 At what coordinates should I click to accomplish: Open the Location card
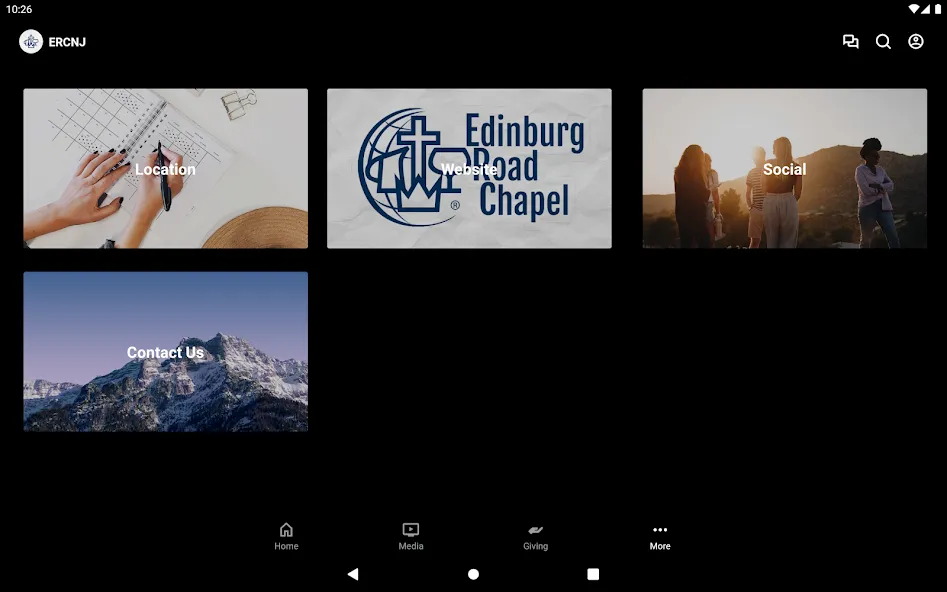(165, 169)
